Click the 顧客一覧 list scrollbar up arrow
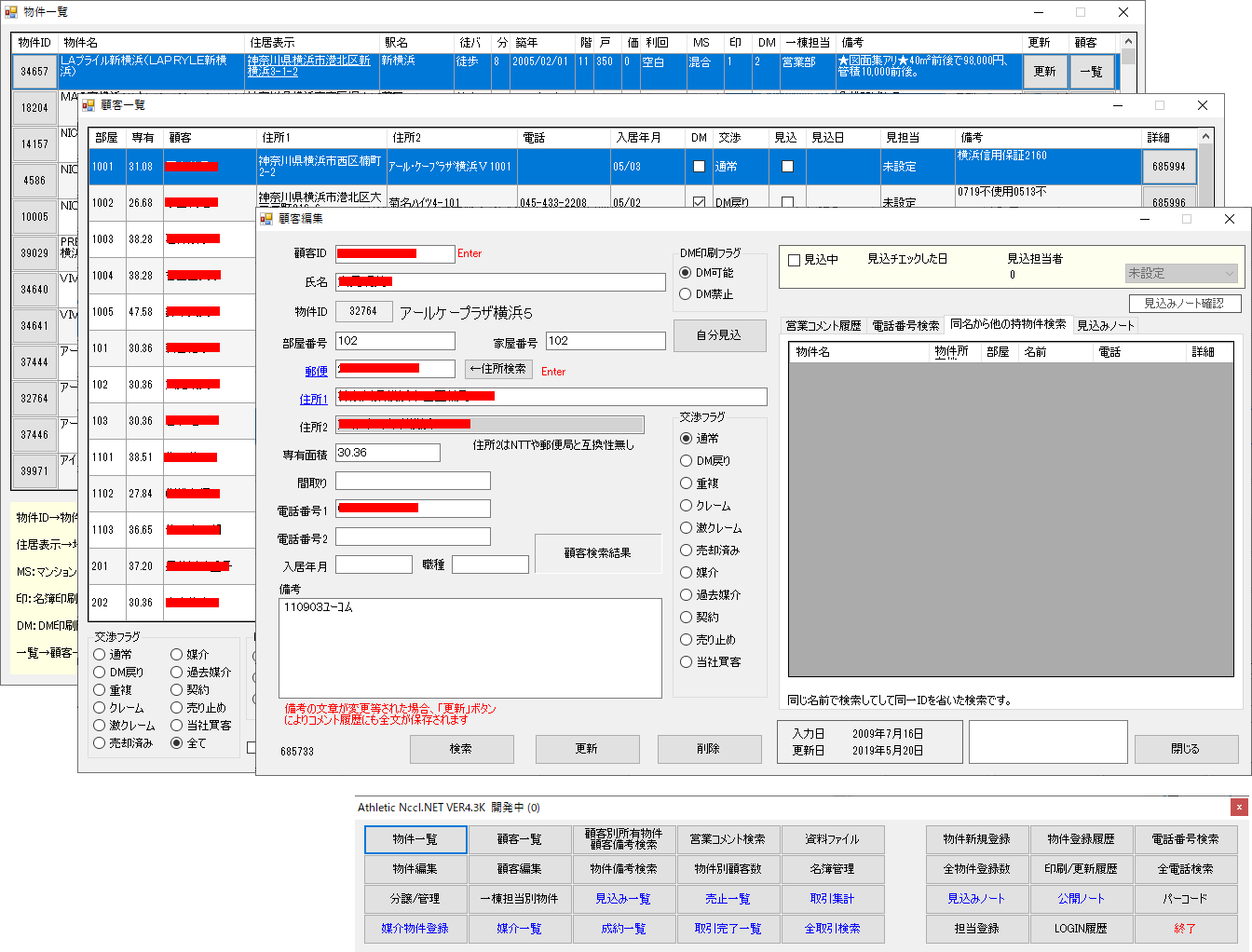1252x952 pixels. click(1205, 137)
